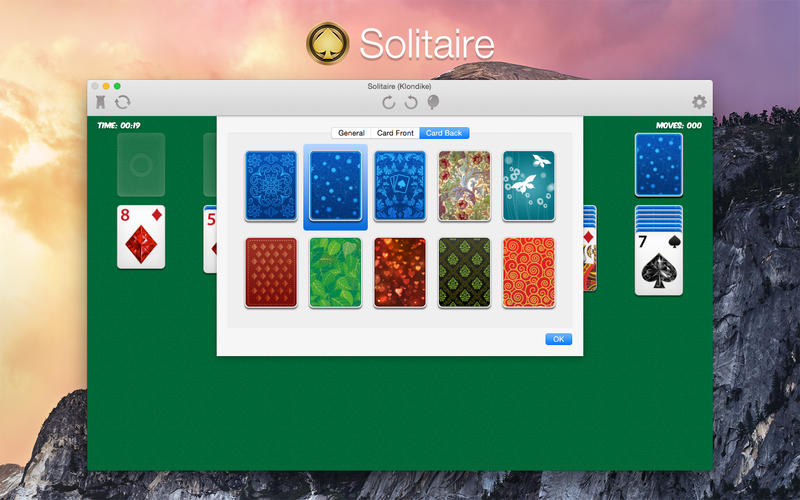Open settings via the gear icon

(699, 102)
